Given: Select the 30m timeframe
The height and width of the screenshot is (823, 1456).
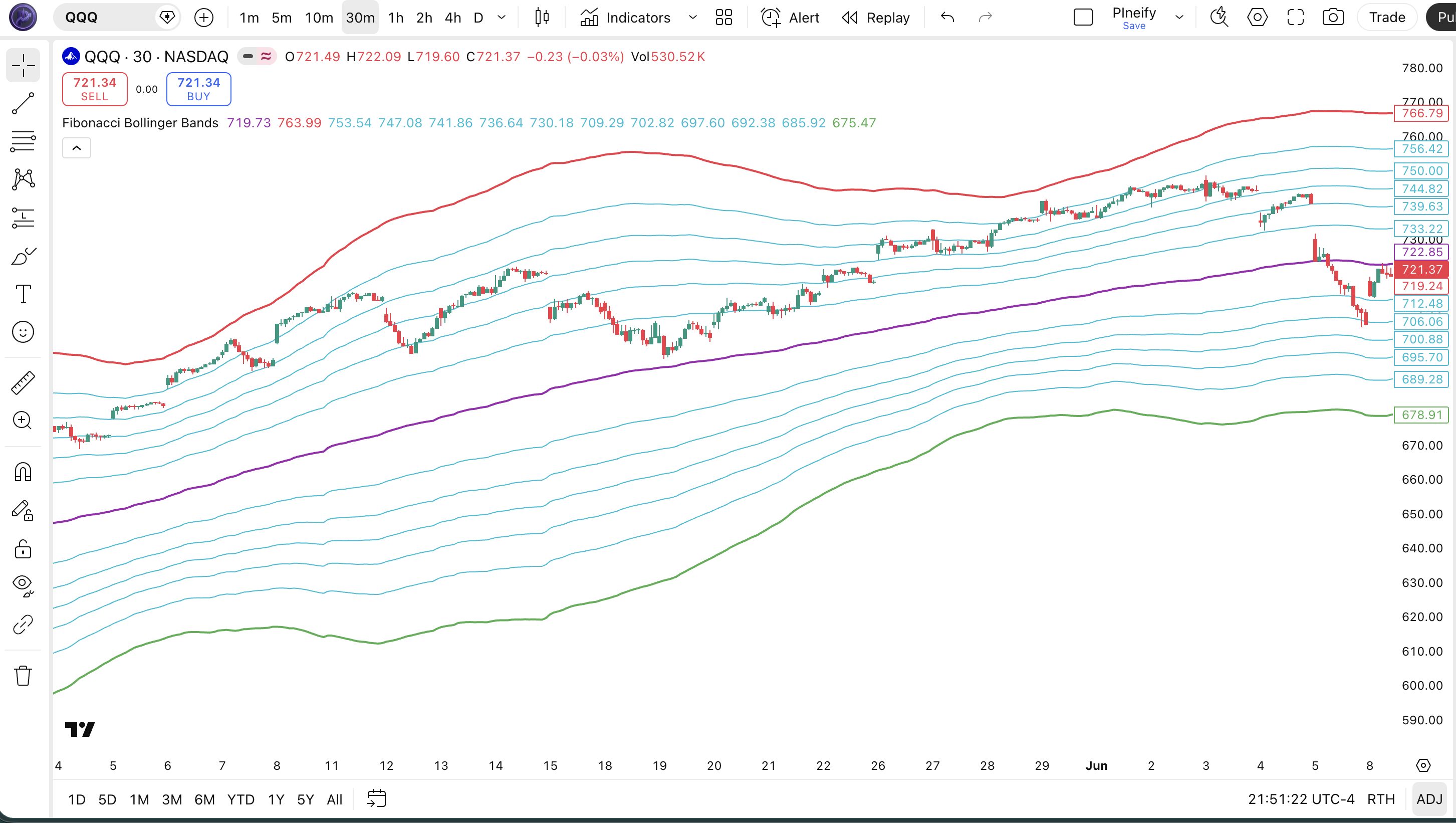Looking at the screenshot, I should point(360,18).
